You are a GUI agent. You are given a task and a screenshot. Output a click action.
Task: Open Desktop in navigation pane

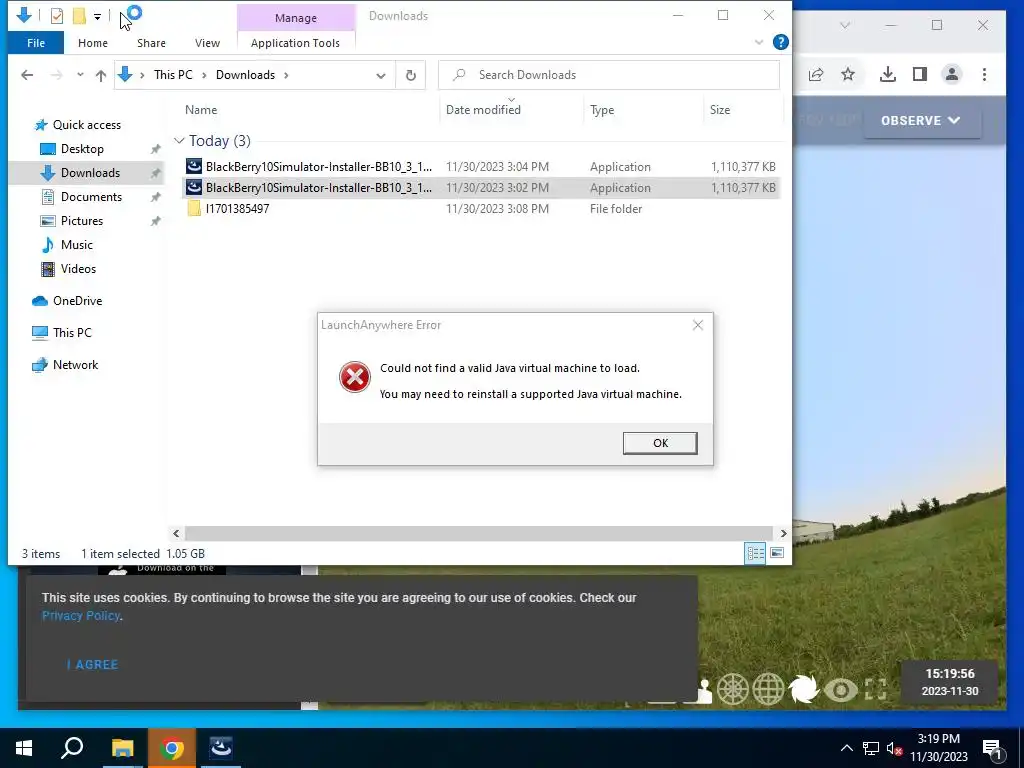82,149
